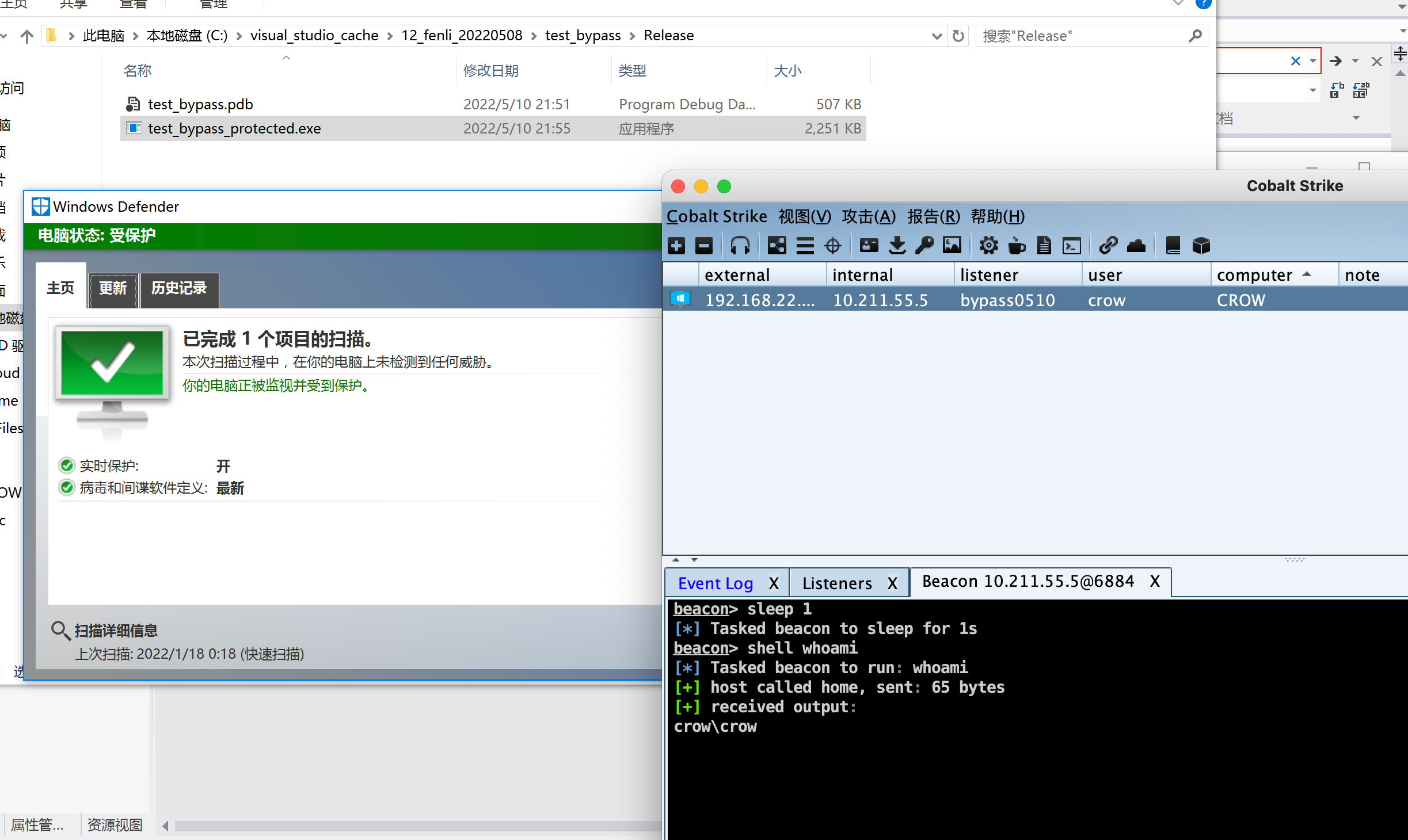The width and height of the screenshot is (1408, 840).
Task: Click the Replace All icon in Visual Studio
Action: point(1361,90)
